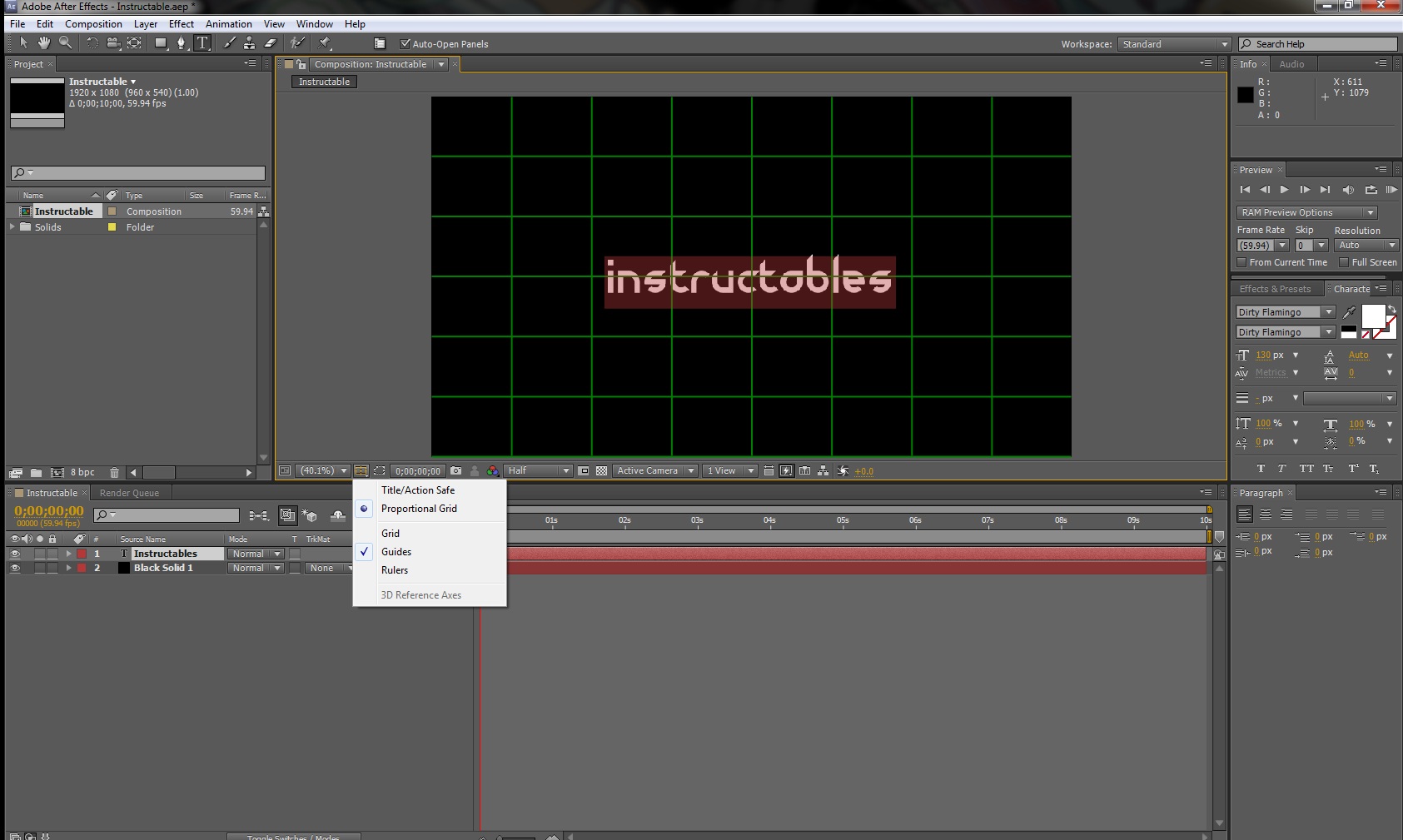Jump to first frame in Preview
Screen dimensions: 1403x840
pyautogui.click(x=1245, y=190)
